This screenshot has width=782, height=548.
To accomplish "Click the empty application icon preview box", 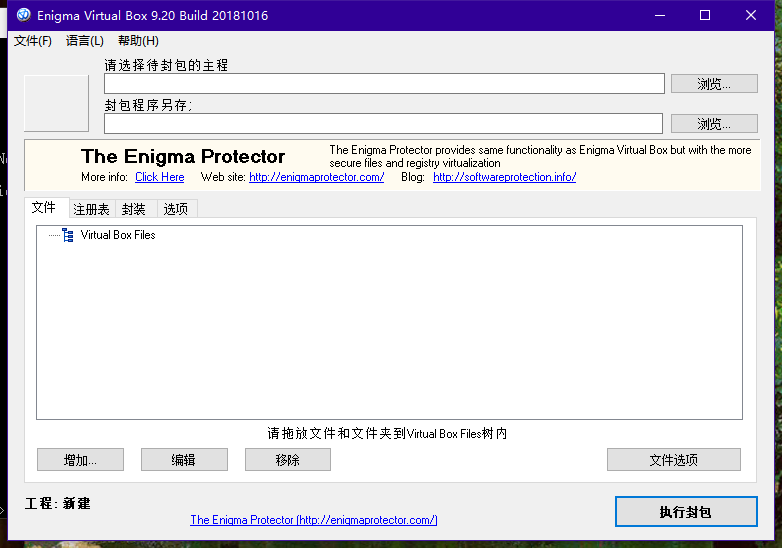I will [56, 103].
